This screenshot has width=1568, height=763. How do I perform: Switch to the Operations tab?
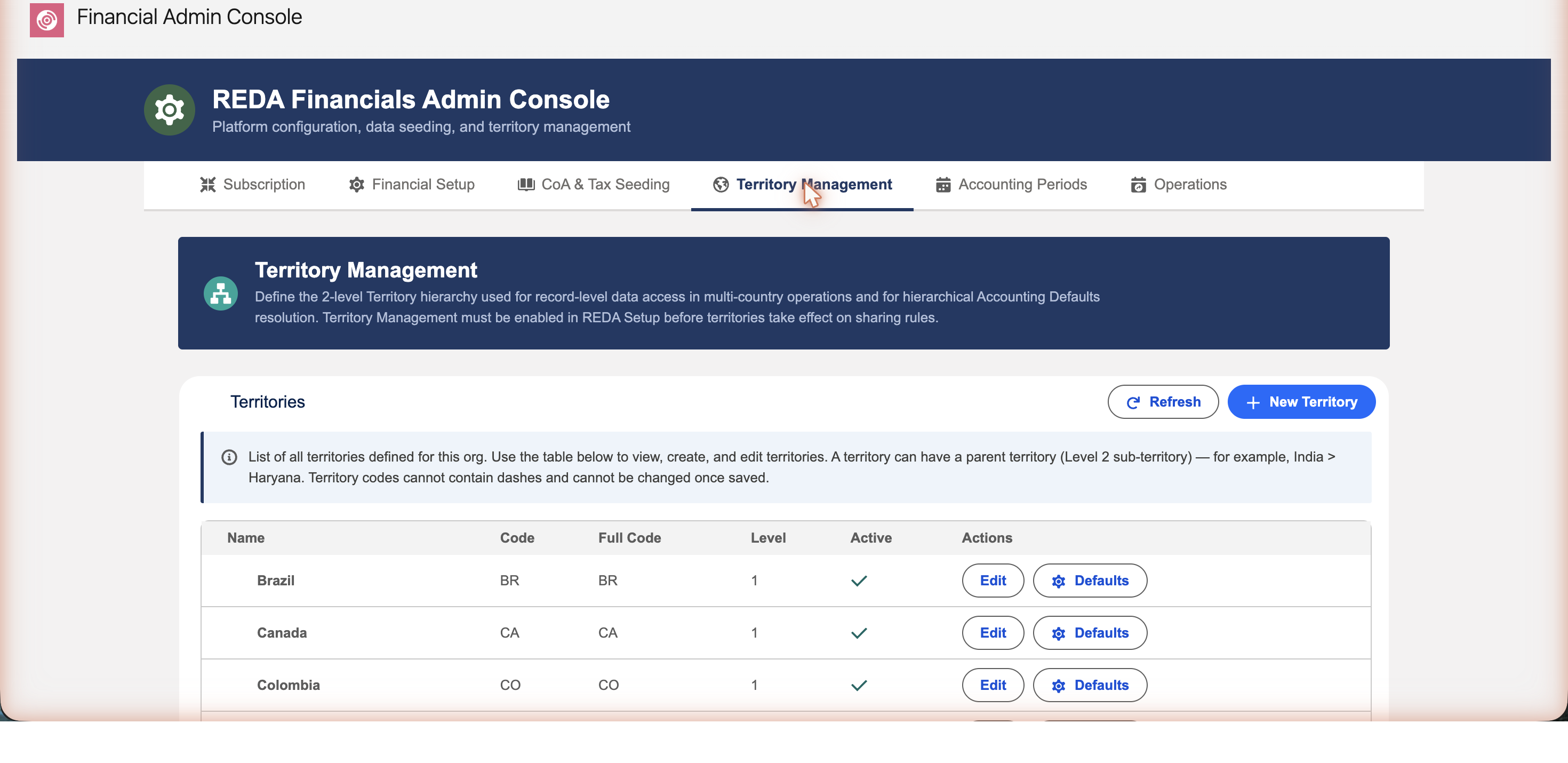(x=1179, y=185)
